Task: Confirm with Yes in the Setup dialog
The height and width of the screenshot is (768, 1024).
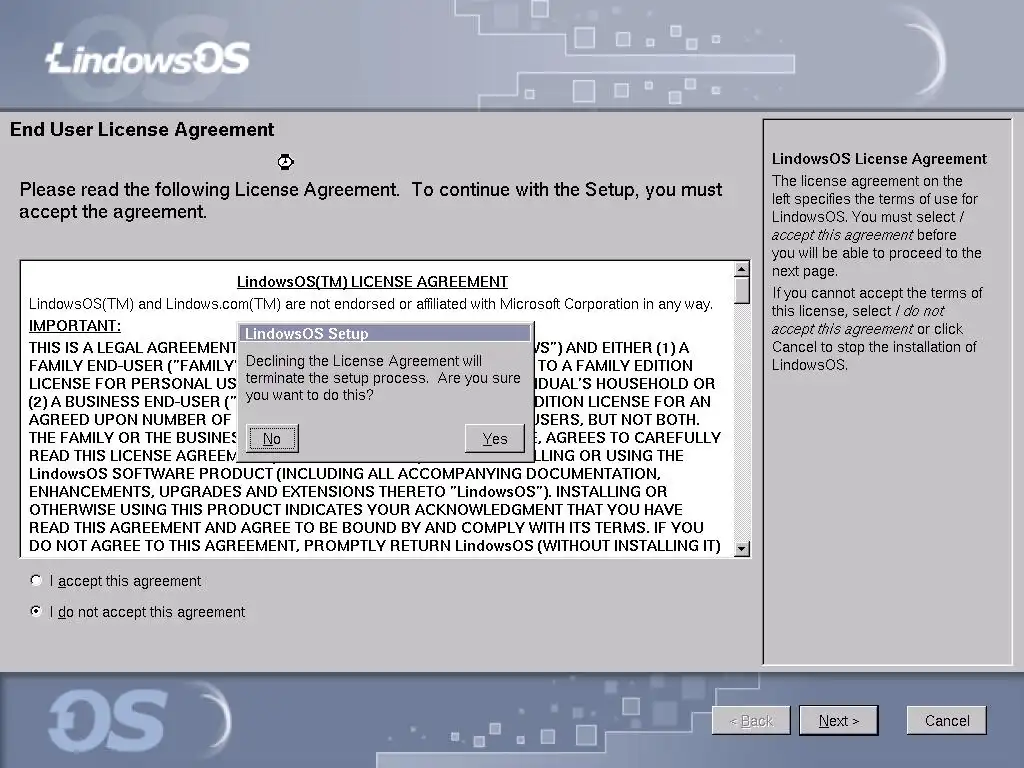Action: pyautogui.click(x=495, y=439)
